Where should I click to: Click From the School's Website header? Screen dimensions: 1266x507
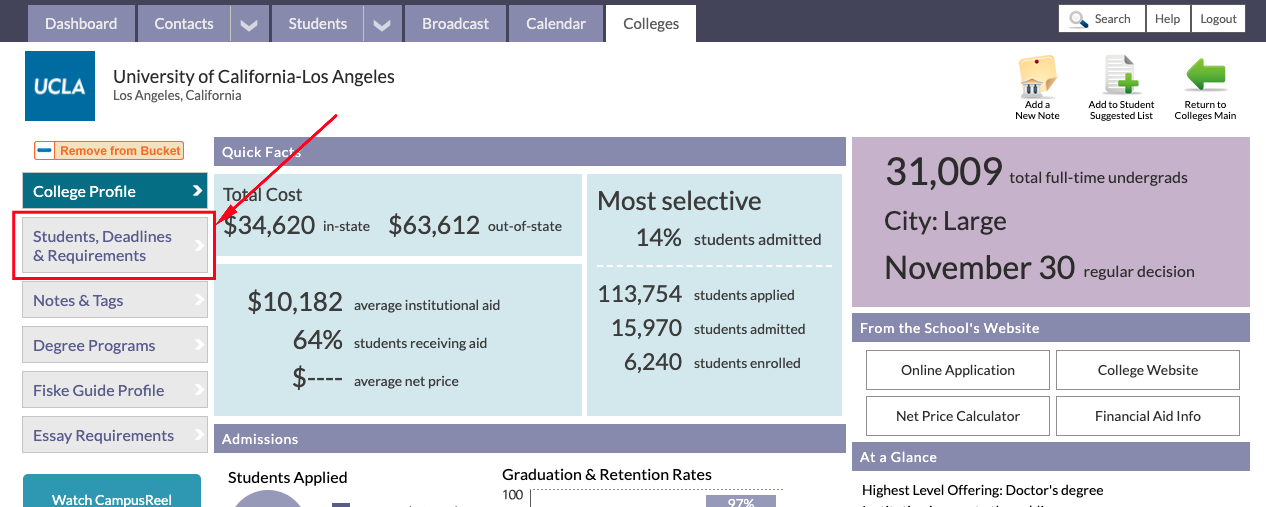[x=1051, y=328]
